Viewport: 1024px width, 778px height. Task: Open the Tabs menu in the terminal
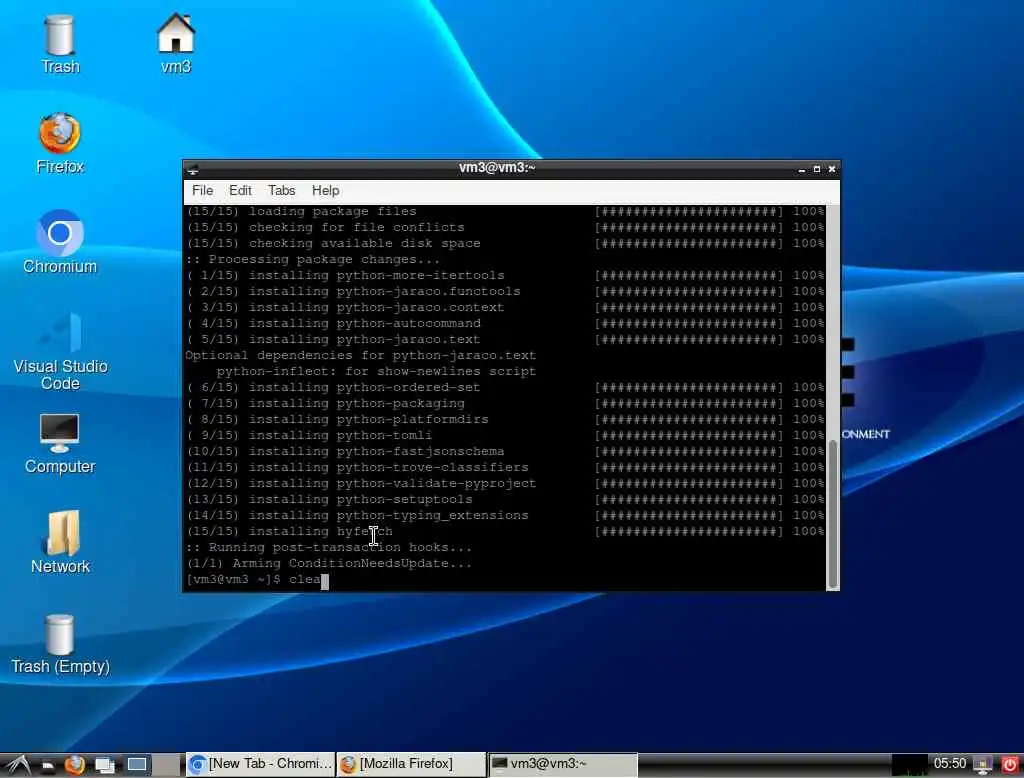pos(281,191)
